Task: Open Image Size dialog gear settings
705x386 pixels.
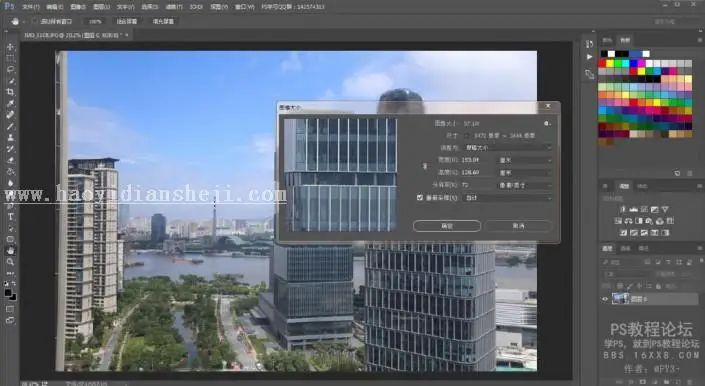Action: 547,123
